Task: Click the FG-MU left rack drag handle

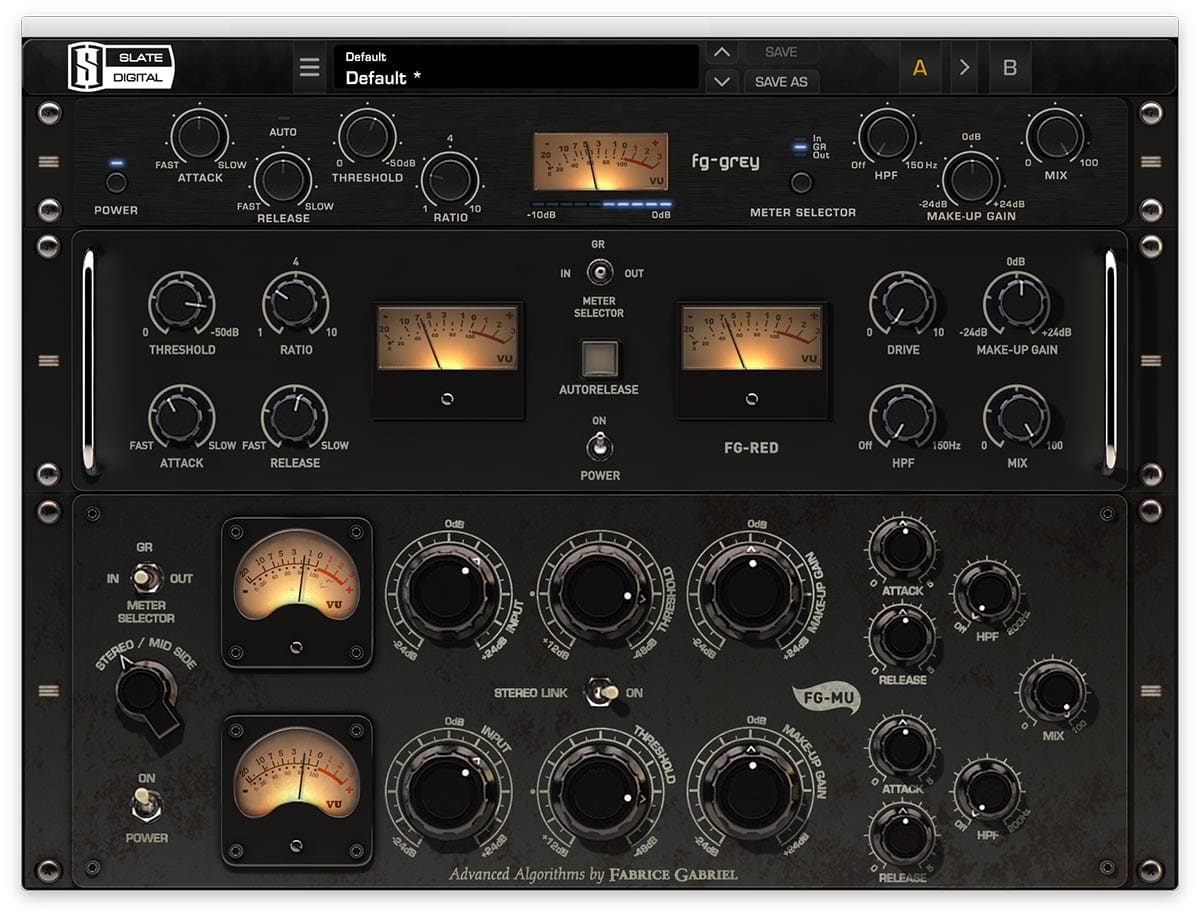Action: pos(49,691)
